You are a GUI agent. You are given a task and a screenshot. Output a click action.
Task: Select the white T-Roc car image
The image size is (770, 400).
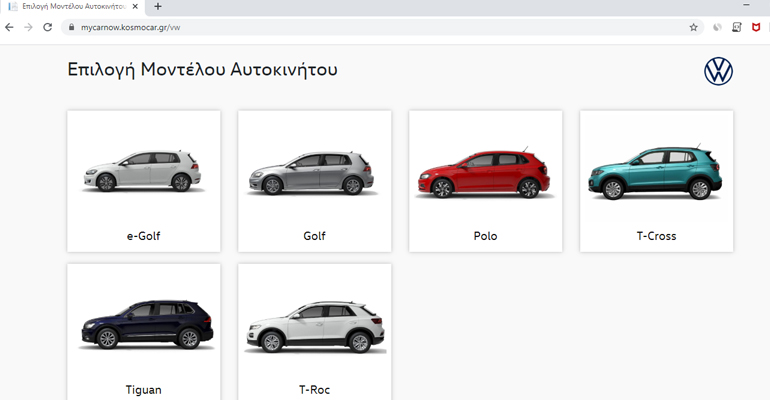point(314,326)
